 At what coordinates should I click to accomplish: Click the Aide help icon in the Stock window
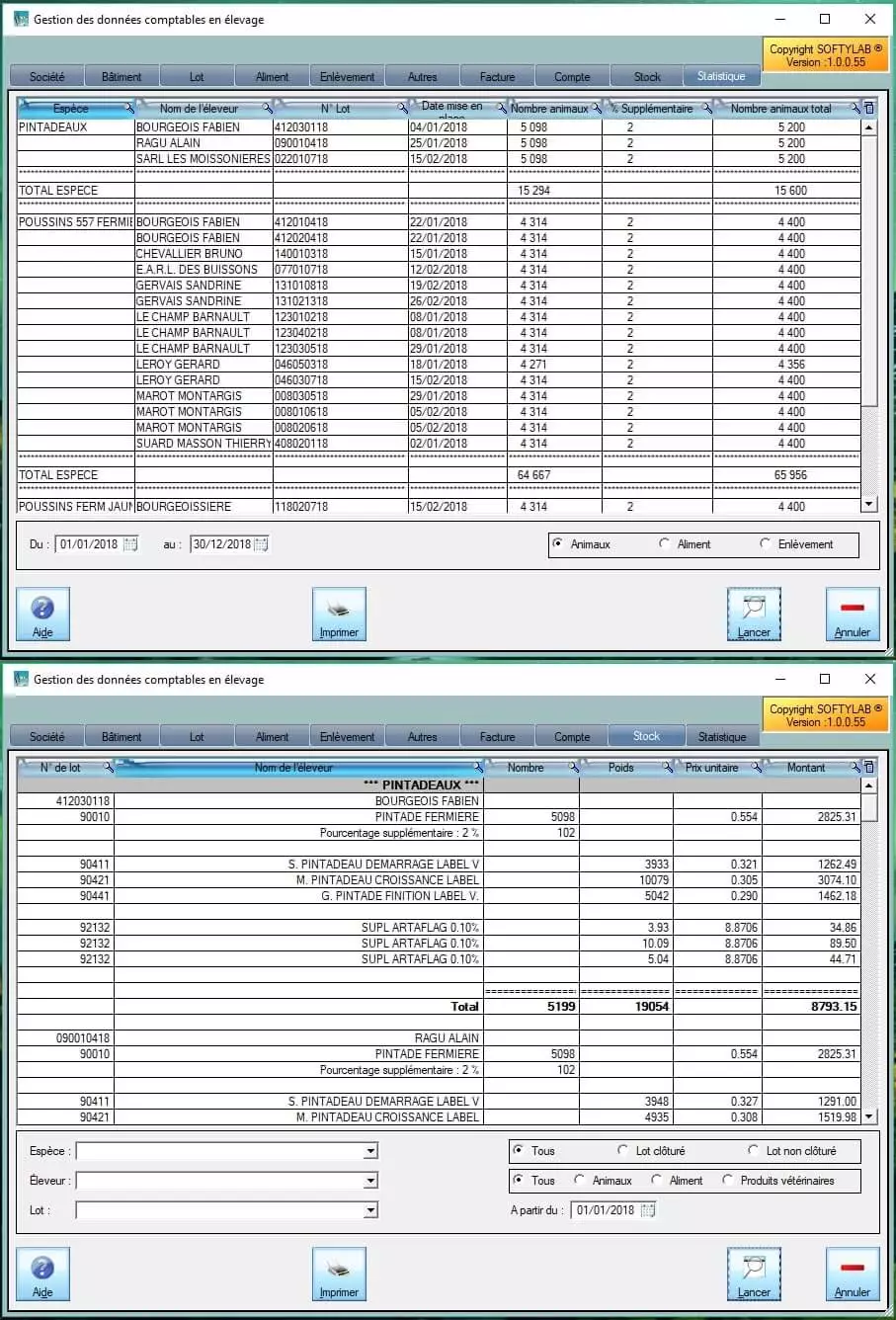click(42, 1270)
